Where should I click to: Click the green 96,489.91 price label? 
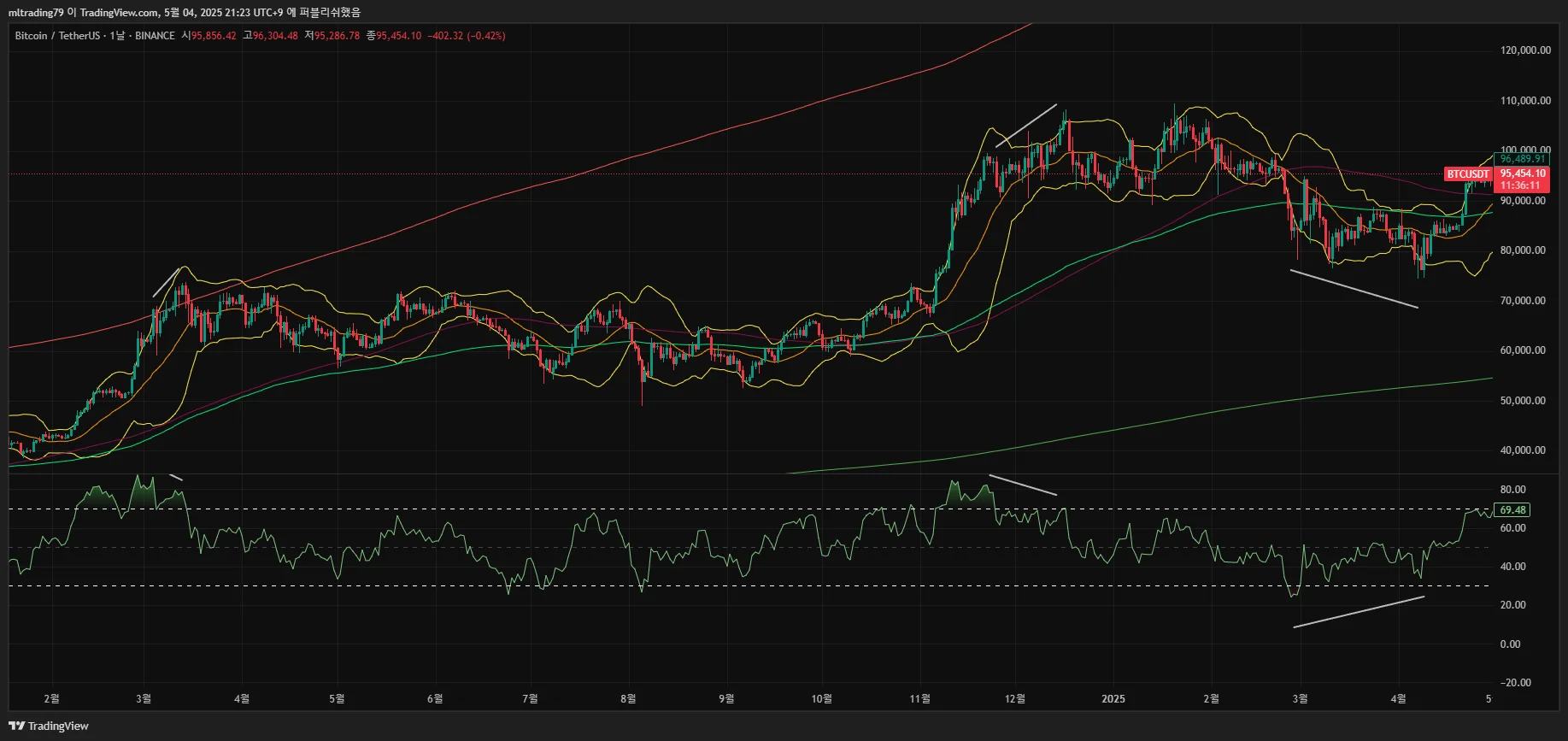(x=1523, y=159)
